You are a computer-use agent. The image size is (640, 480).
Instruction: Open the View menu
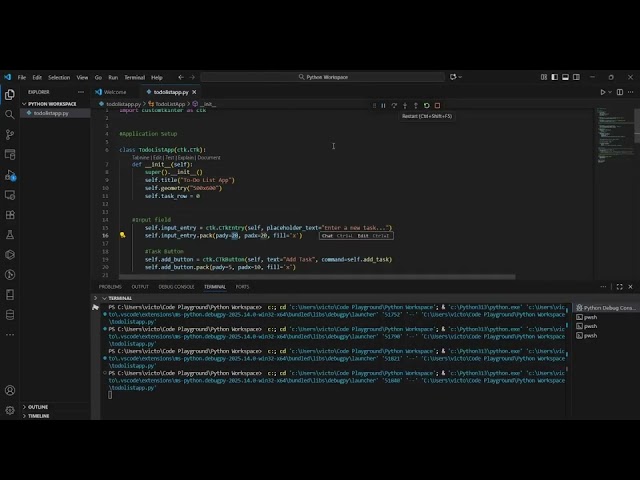point(82,77)
